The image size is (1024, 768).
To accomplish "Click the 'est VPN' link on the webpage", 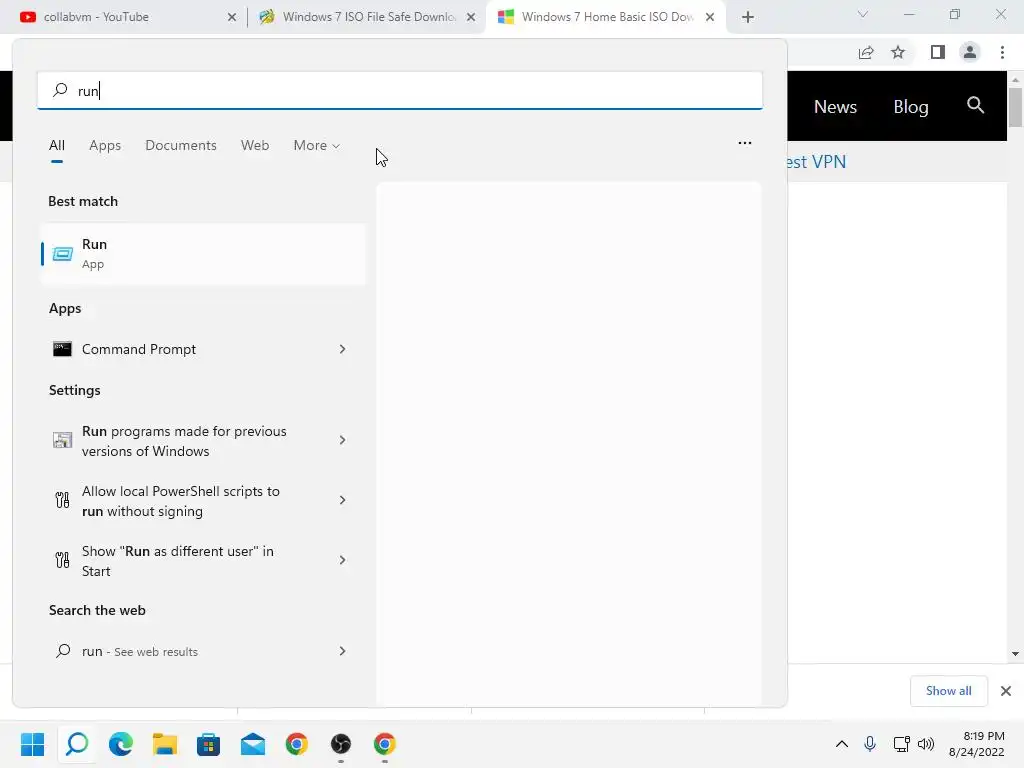I will tap(816, 161).
